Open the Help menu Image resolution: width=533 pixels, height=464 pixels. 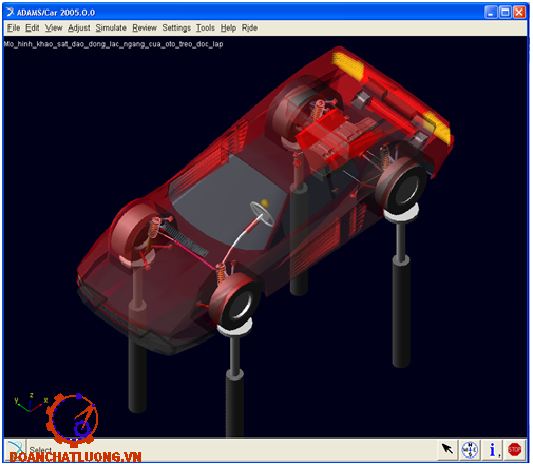coord(228,28)
